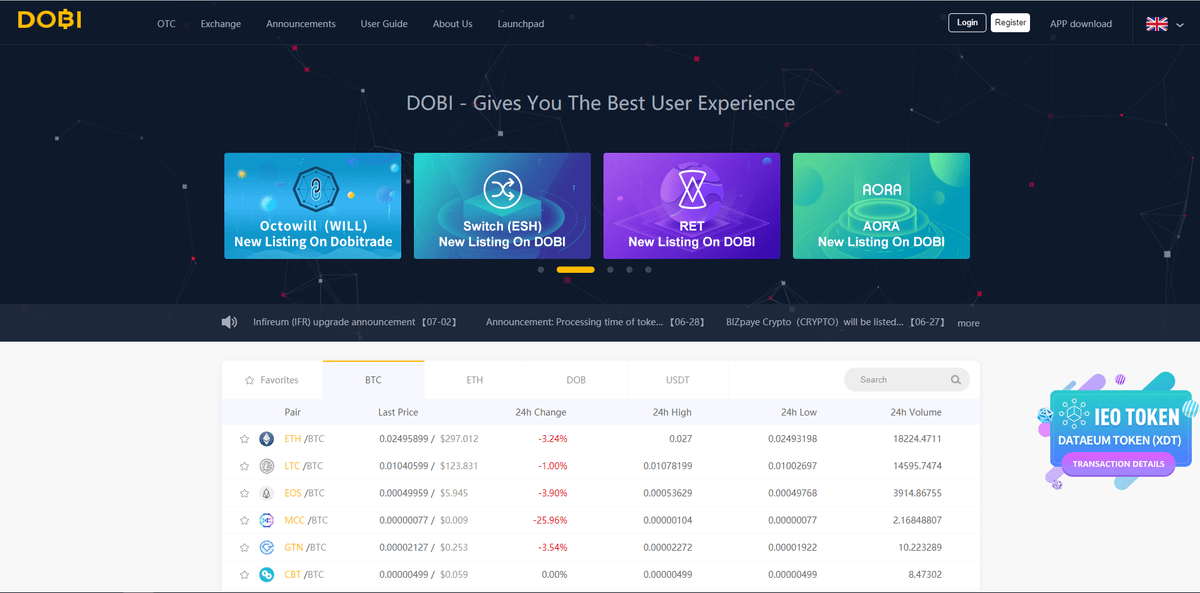Click the volume value '18224.4711'
The image size is (1200, 593).
[x=916, y=439]
